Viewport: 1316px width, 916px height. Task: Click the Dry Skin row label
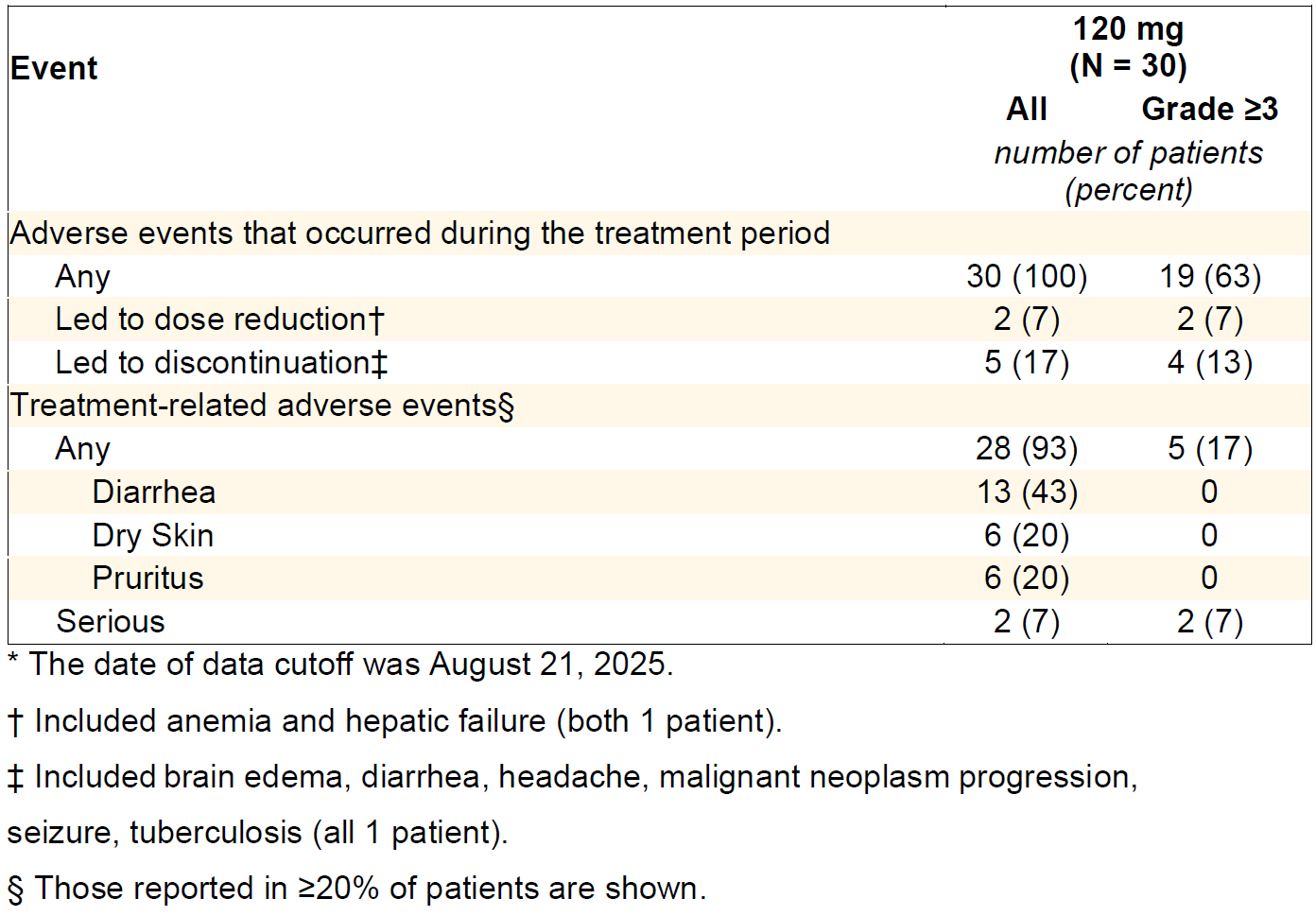tap(153, 535)
